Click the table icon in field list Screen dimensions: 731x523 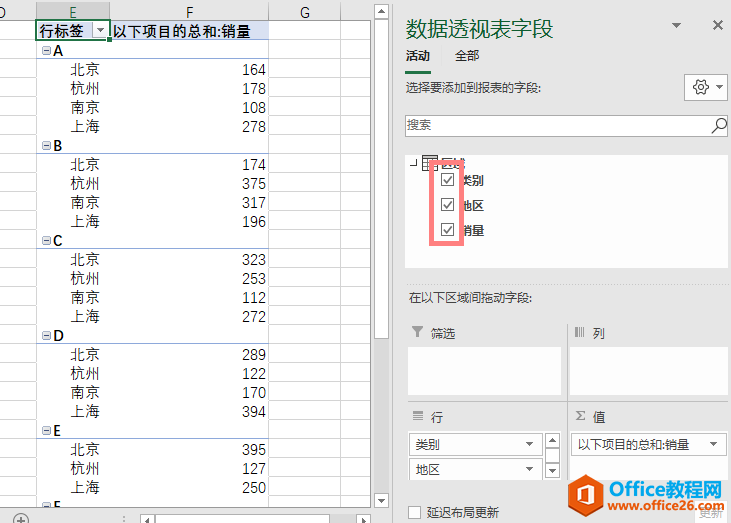click(430, 163)
